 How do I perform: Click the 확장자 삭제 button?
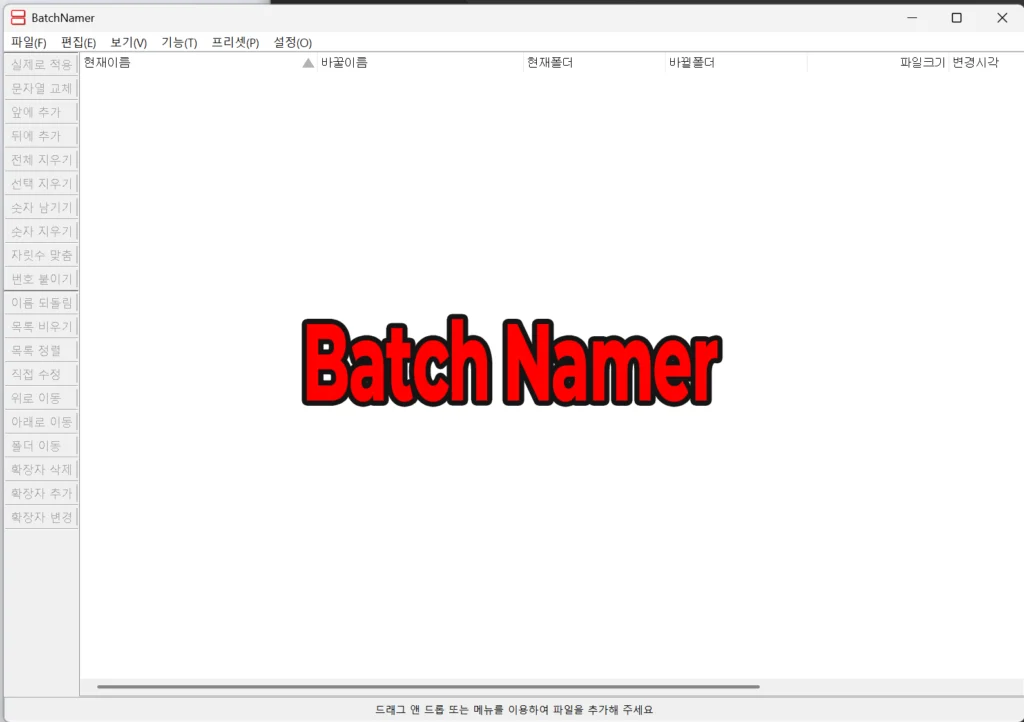point(41,469)
